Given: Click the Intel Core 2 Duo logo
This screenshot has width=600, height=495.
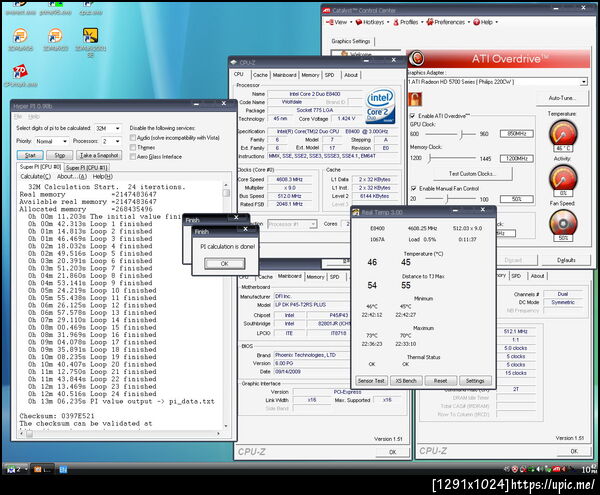Looking at the screenshot, I should pyautogui.click(x=380, y=106).
